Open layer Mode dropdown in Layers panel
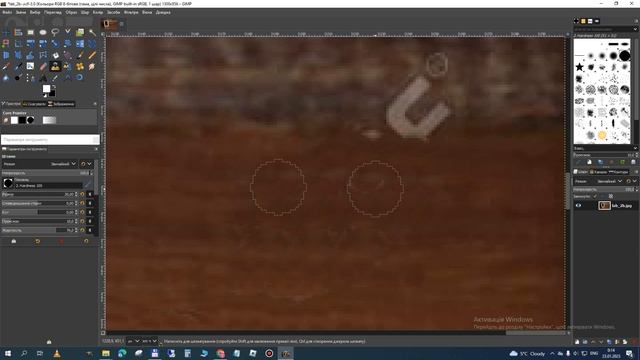 point(598,181)
